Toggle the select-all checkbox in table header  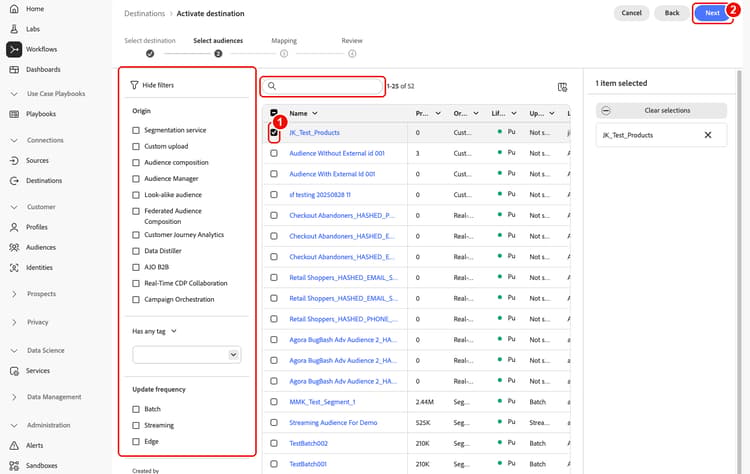click(274, 113)
